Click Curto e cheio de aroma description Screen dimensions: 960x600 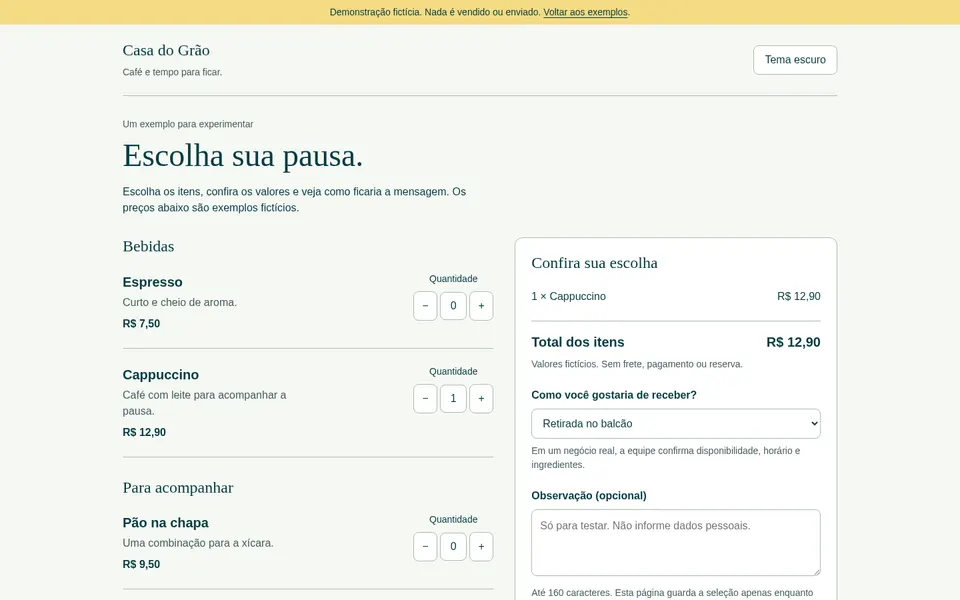point(179,302)
